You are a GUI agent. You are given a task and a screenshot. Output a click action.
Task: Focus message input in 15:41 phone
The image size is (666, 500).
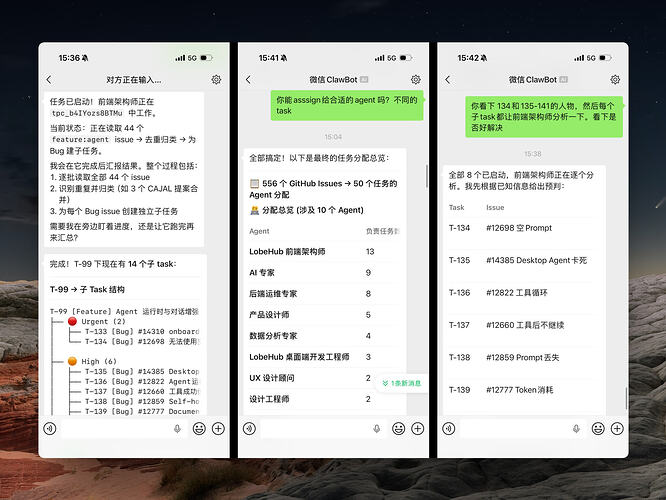pyautogui.click(x=324, y=429)
